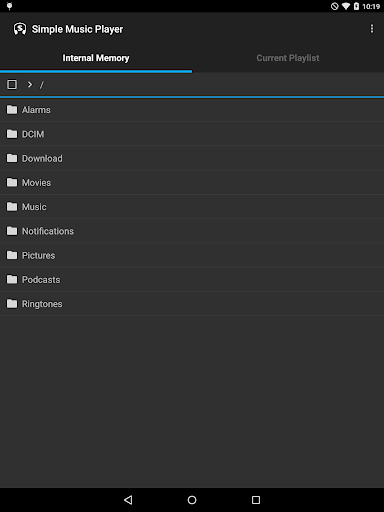
Task: Select the root slash path entry
Action: tap(42, 85)
